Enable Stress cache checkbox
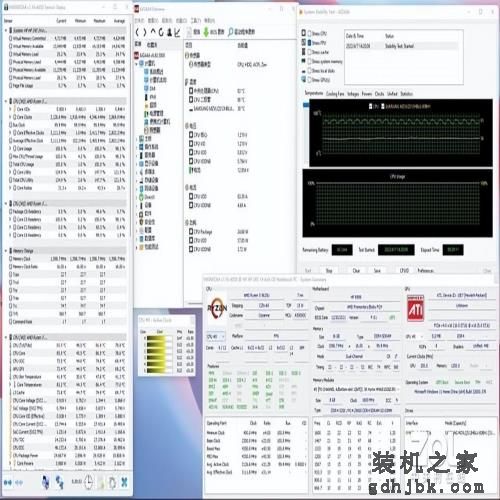This screenshot has height=500, width=500. click(309, 52)
